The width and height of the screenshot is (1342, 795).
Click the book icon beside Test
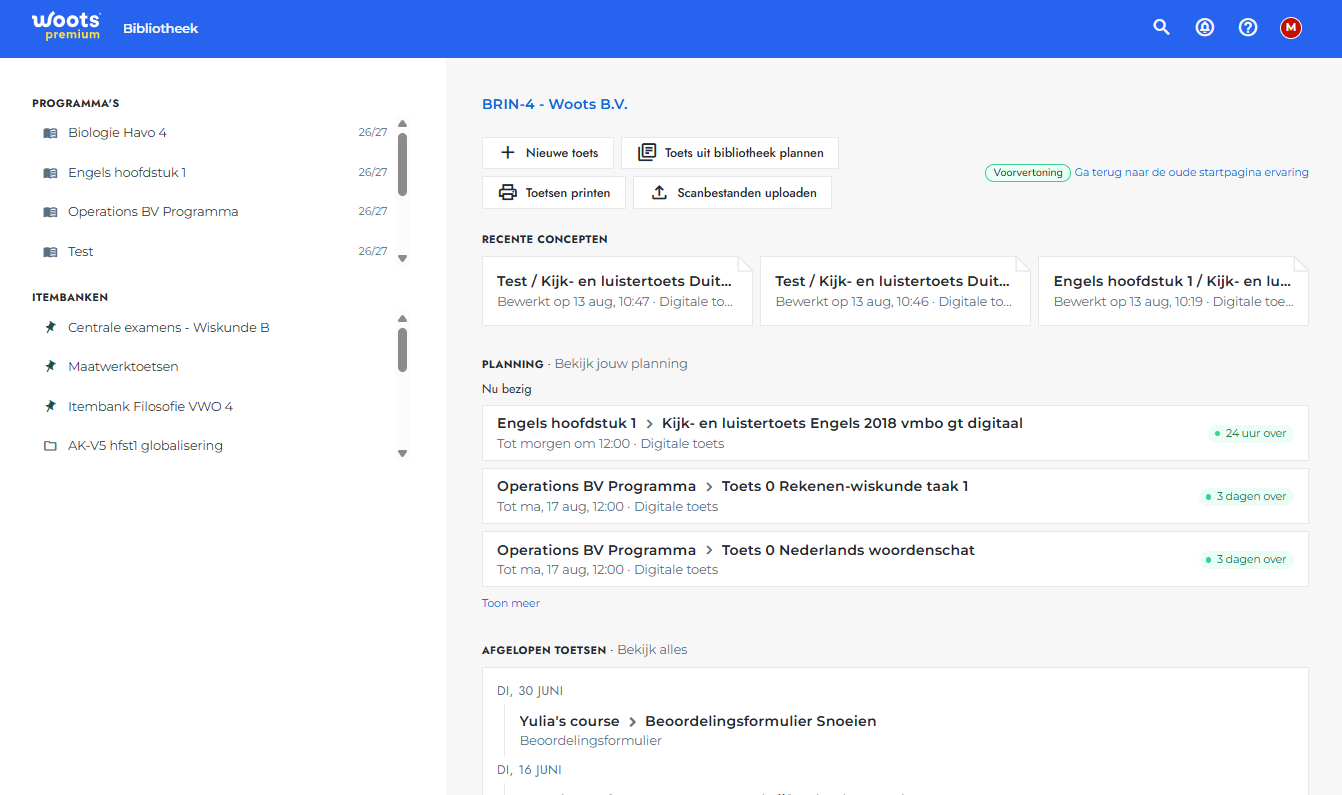click(50, 252)
